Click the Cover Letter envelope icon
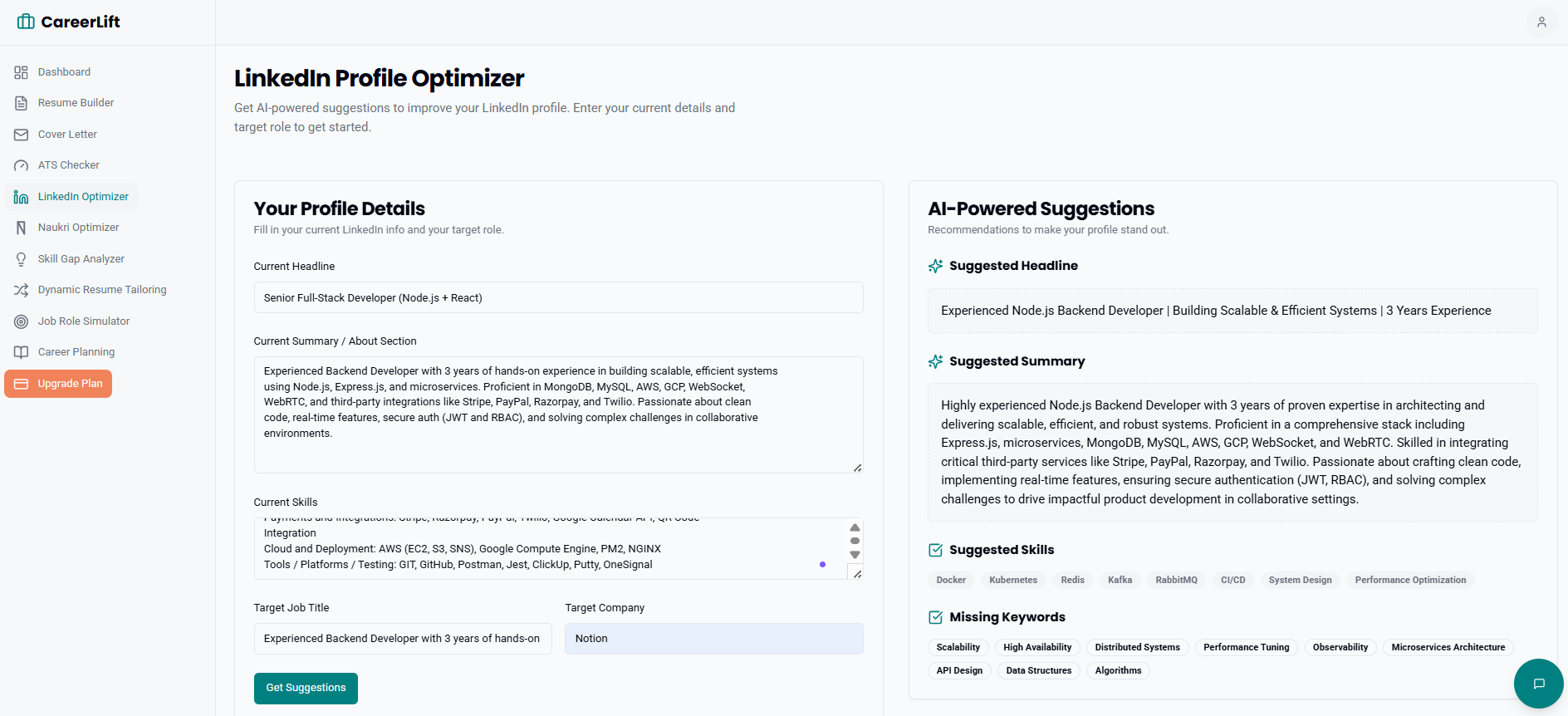This screenshot has width=1568, height=716. 22,134
